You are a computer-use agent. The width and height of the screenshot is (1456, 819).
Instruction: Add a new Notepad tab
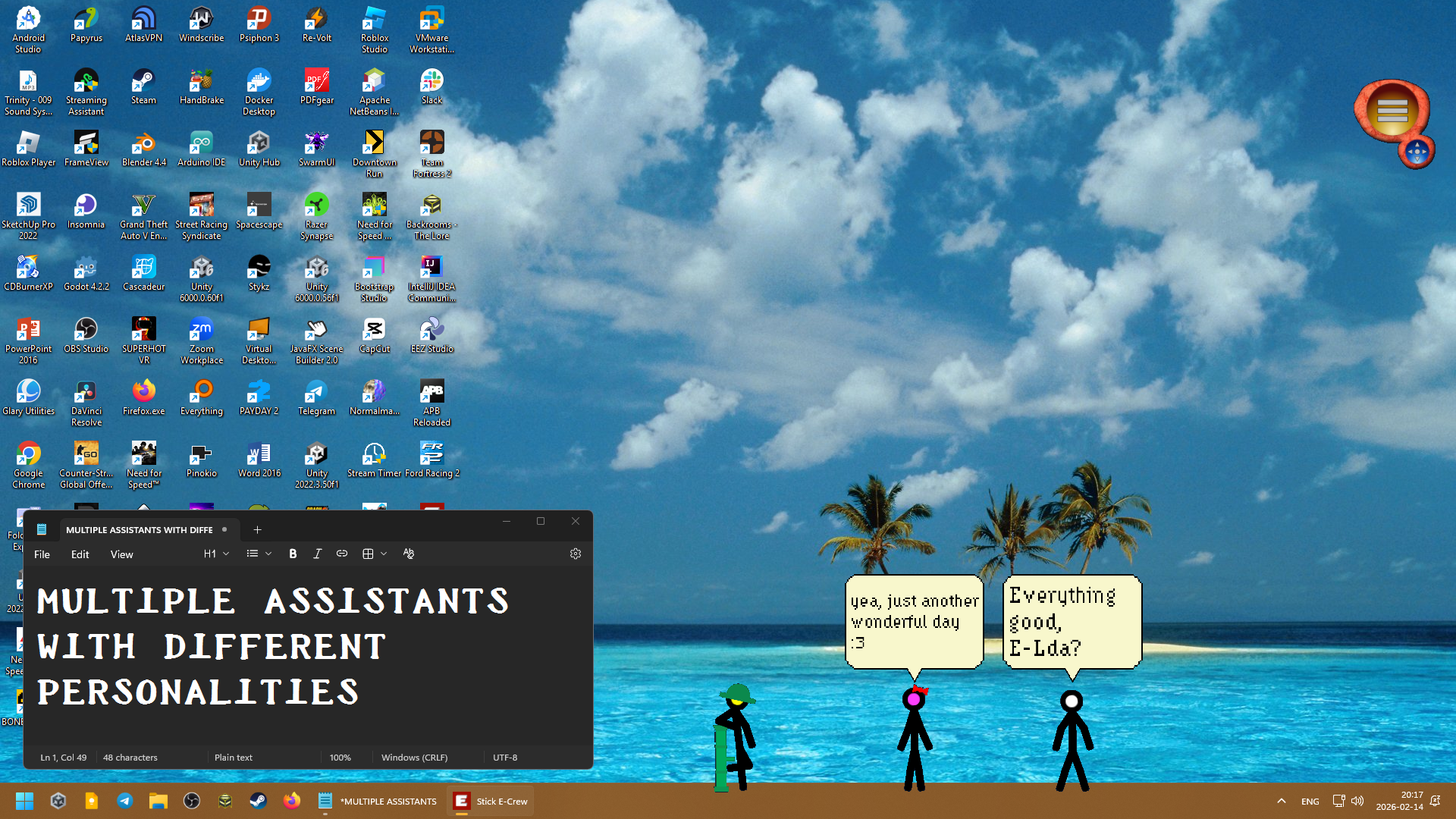point(257,530)
